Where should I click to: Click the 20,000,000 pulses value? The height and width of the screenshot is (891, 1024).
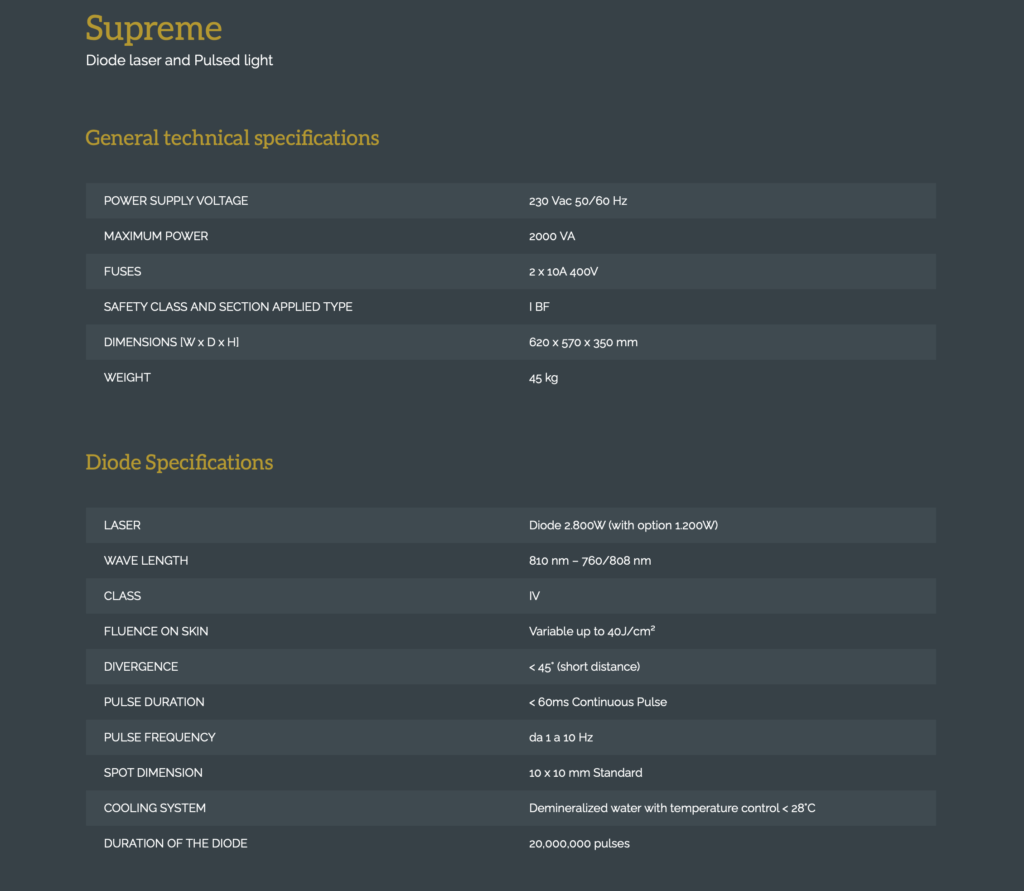click(579, 844)
